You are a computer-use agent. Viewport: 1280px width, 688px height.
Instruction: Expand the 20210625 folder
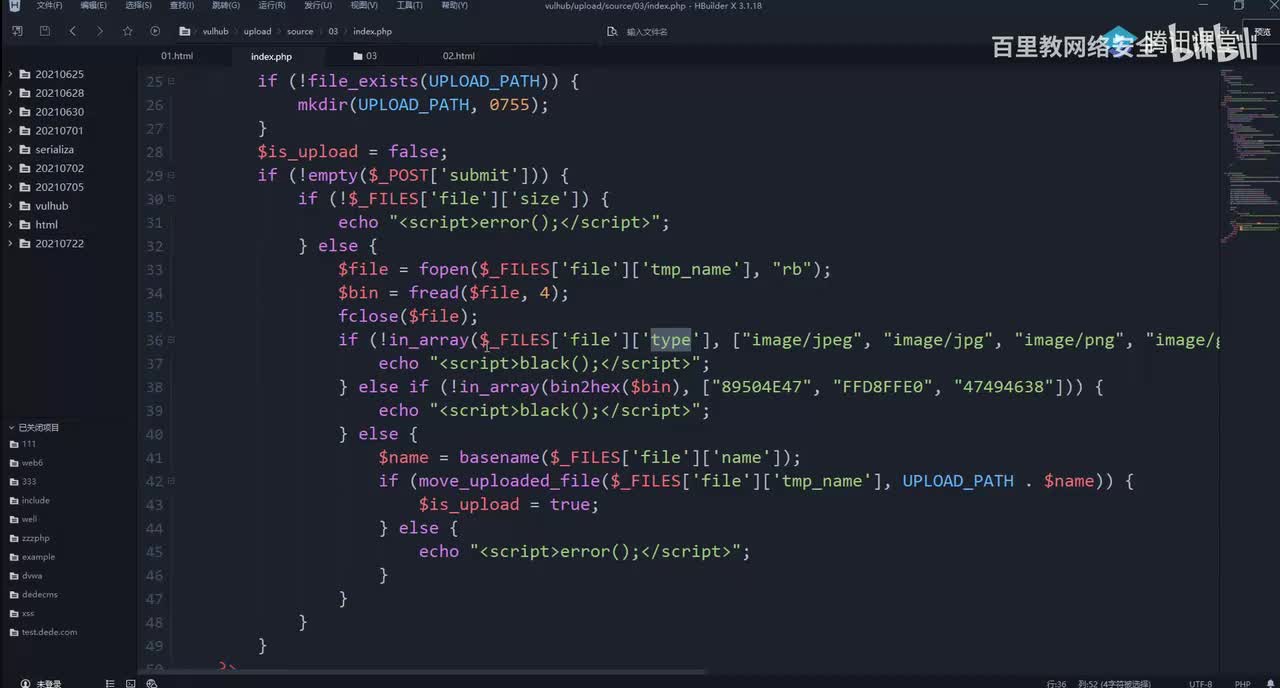tap(11, 74)
